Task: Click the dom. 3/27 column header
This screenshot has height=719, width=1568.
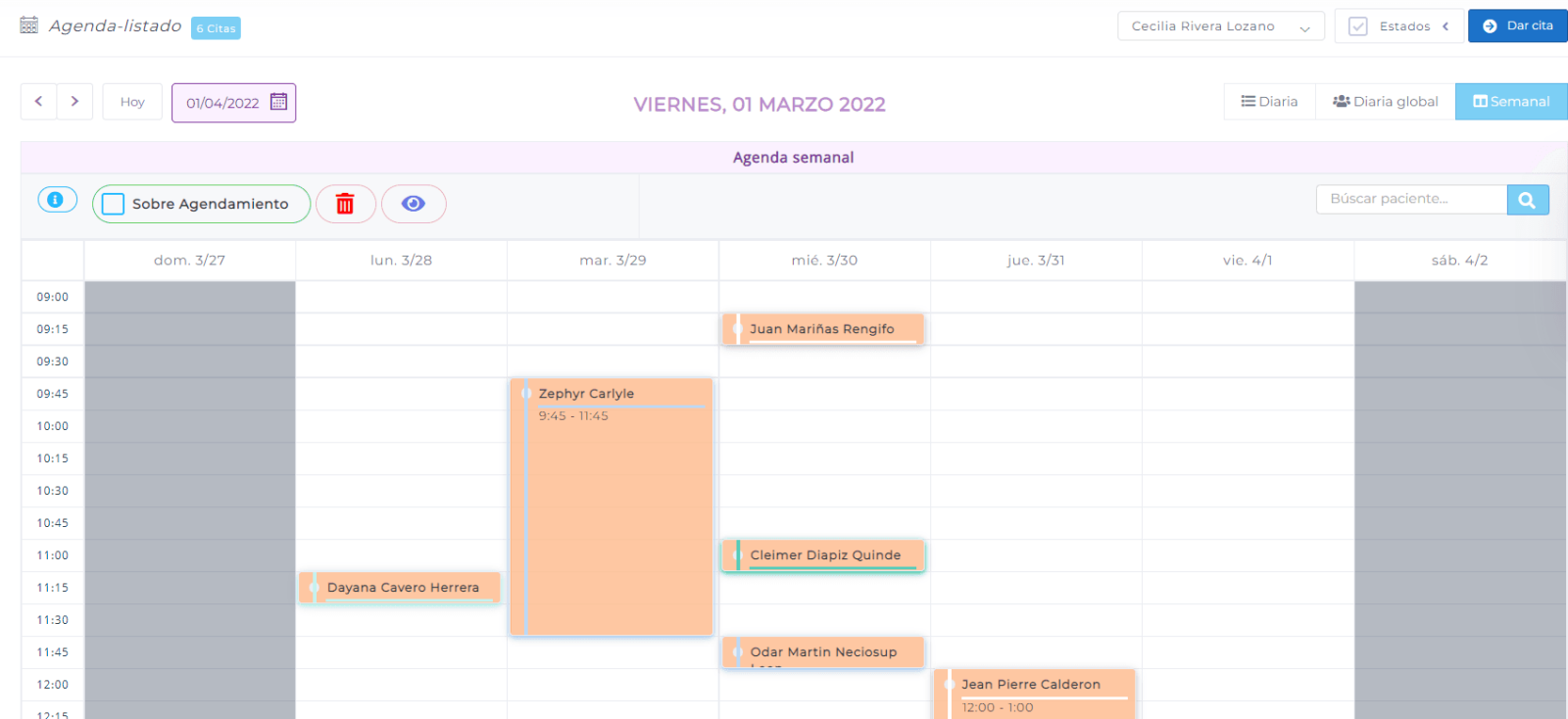Action: (x=189, y=261)
